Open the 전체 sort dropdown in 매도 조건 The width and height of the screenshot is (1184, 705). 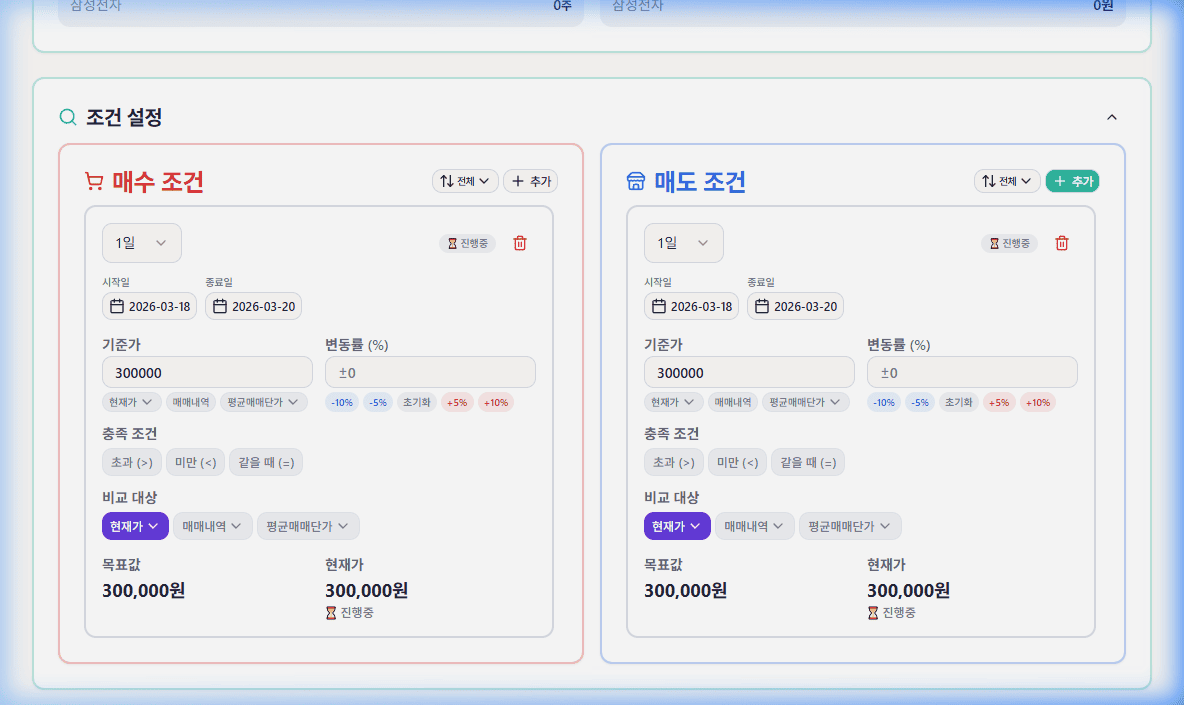(x=1007, y=181)
